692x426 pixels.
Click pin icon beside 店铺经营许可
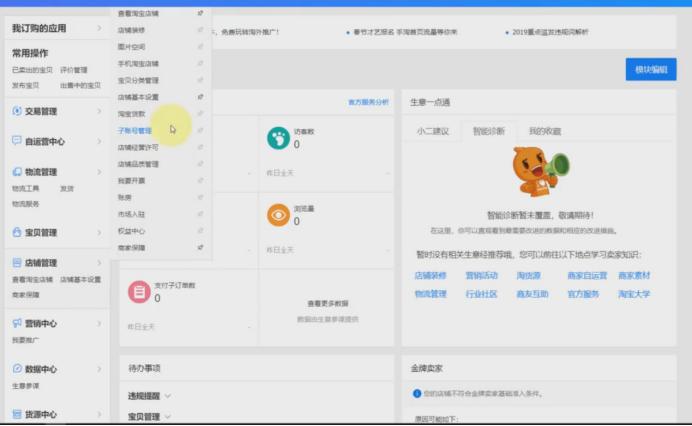(x=200, y=147)
